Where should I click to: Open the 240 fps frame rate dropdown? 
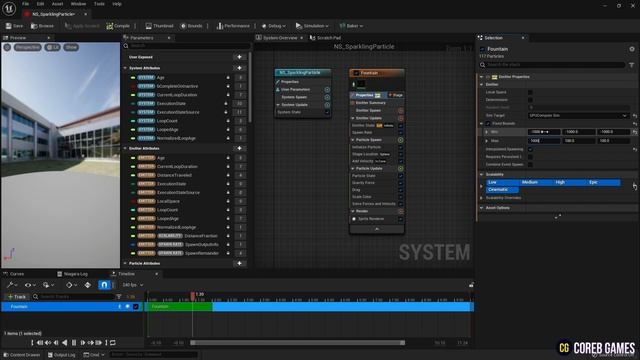pos(133,285)
